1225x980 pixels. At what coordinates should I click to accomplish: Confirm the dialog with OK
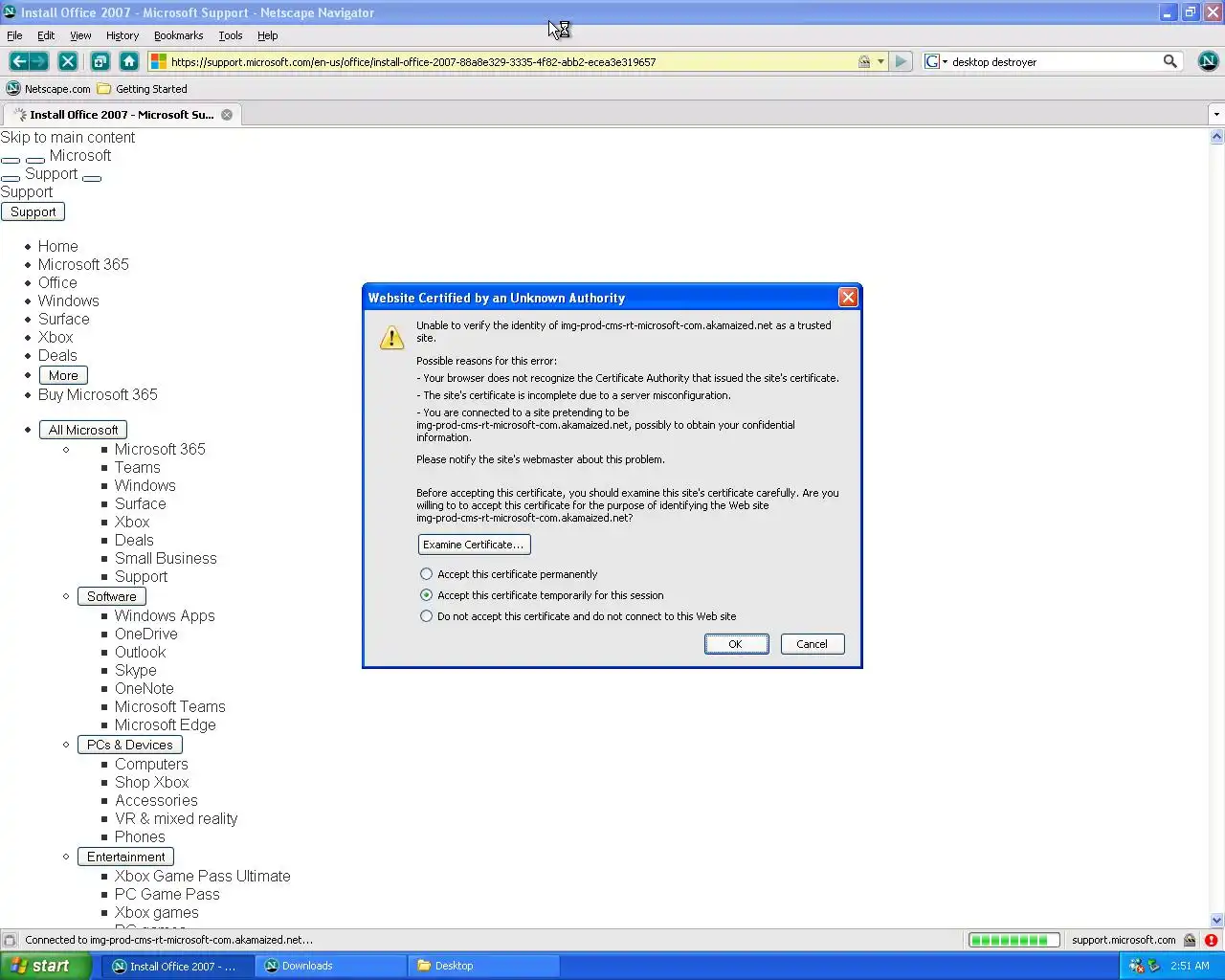736,644
